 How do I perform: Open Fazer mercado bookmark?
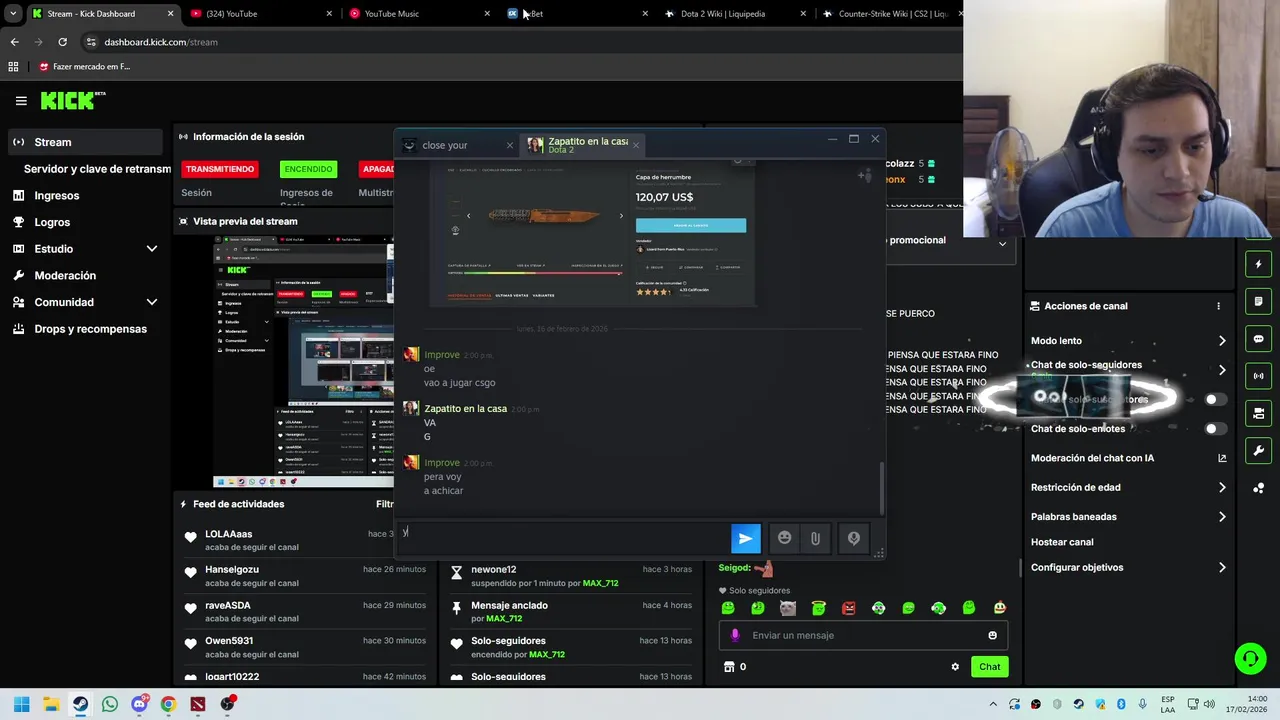click(85, 67)
